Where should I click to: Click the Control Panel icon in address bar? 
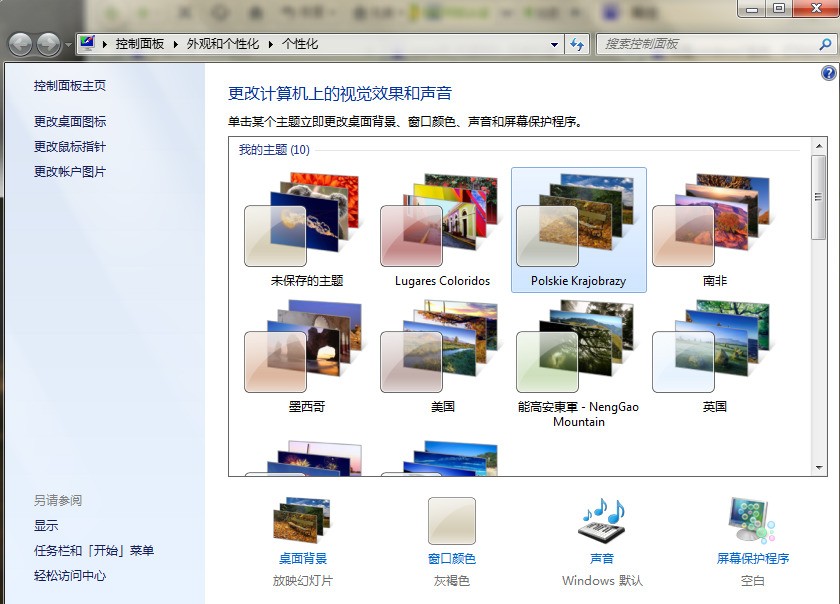click(87, 43)
